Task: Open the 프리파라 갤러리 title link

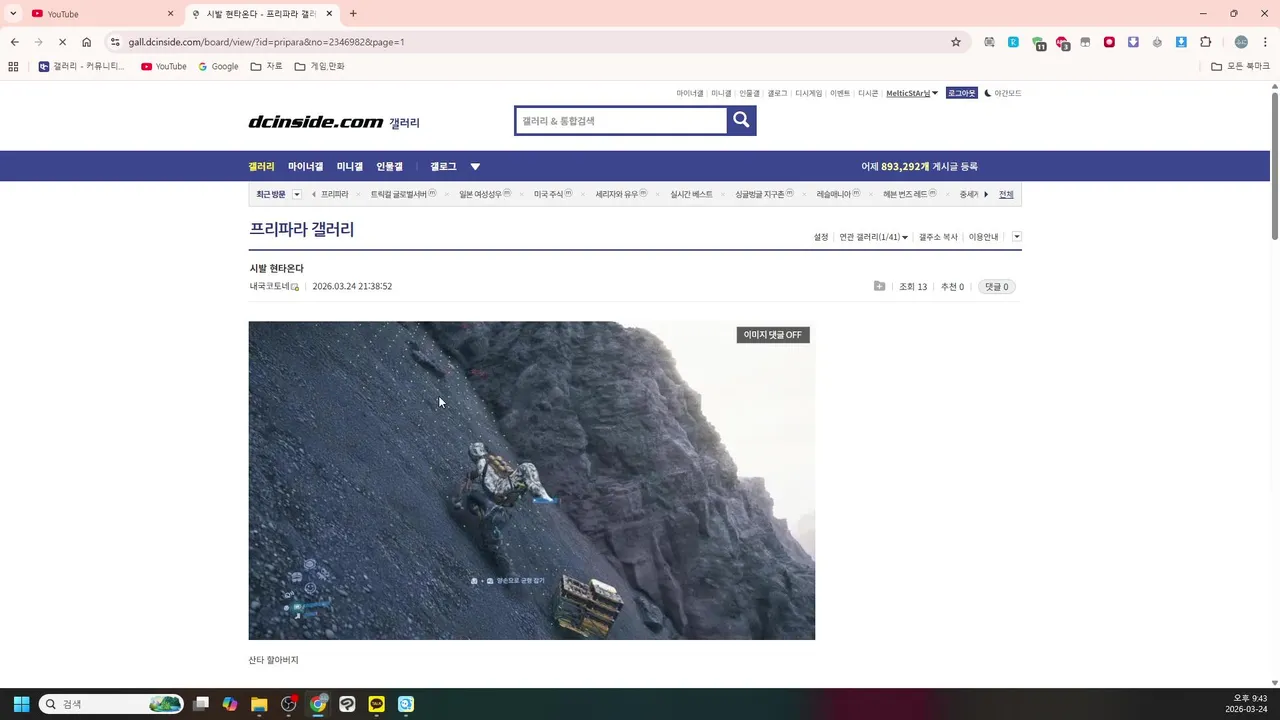Action: point(301,229)
